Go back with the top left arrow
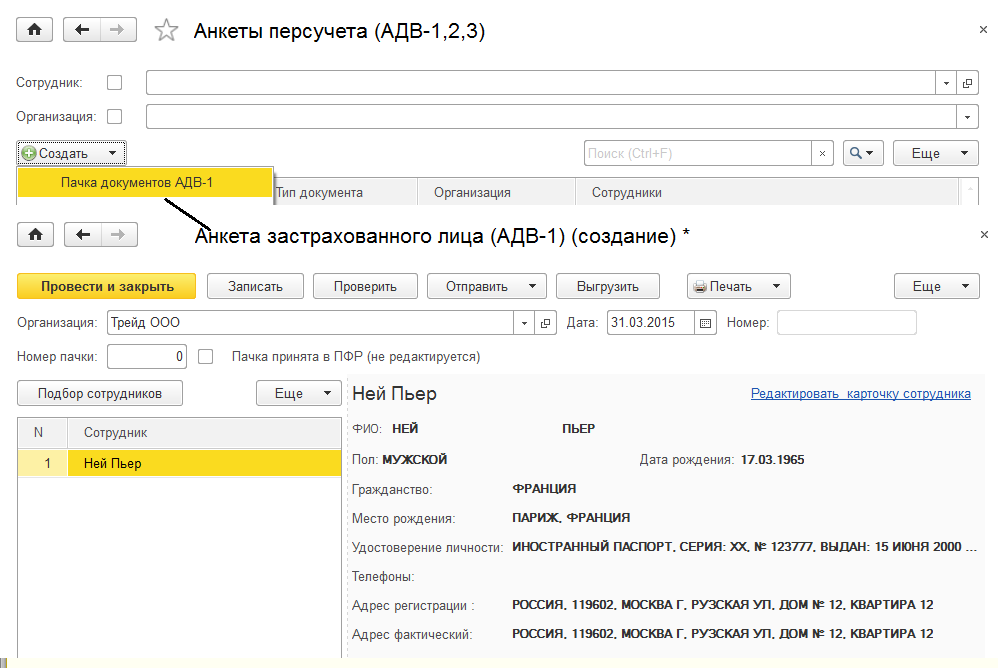998x668 pixels. point(82,30)
